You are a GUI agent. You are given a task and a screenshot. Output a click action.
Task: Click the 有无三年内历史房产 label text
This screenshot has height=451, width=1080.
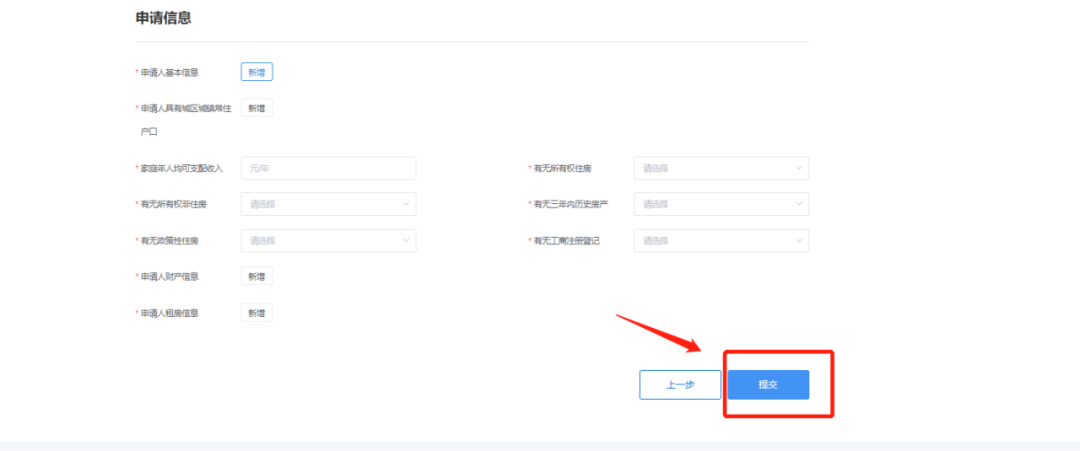(571, 204)
